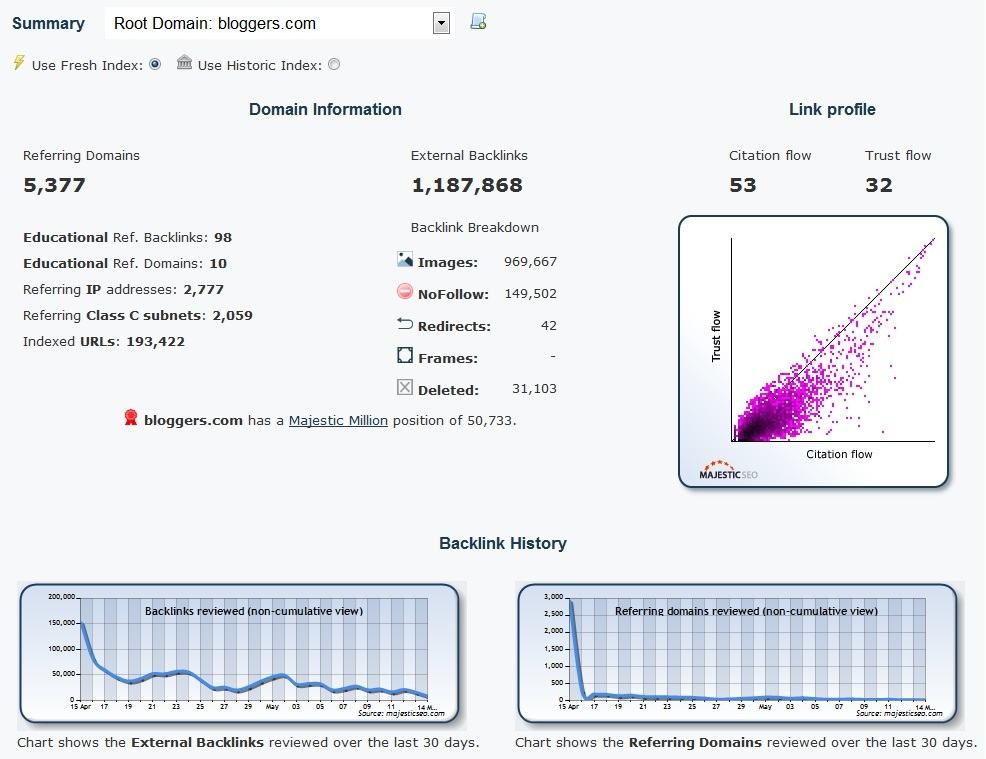
Task: Click the Citation flow label above 53
Action: [770, 155]
